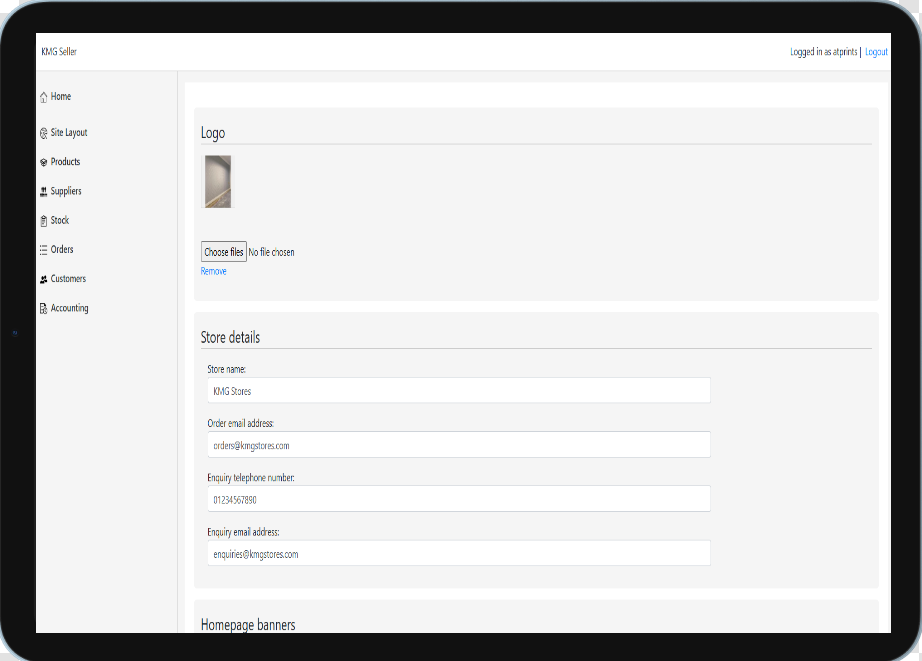This screenshot has width=922, height=661.
Task: Select the Enquiry telephone number field
Action: (x=458, y=499)
